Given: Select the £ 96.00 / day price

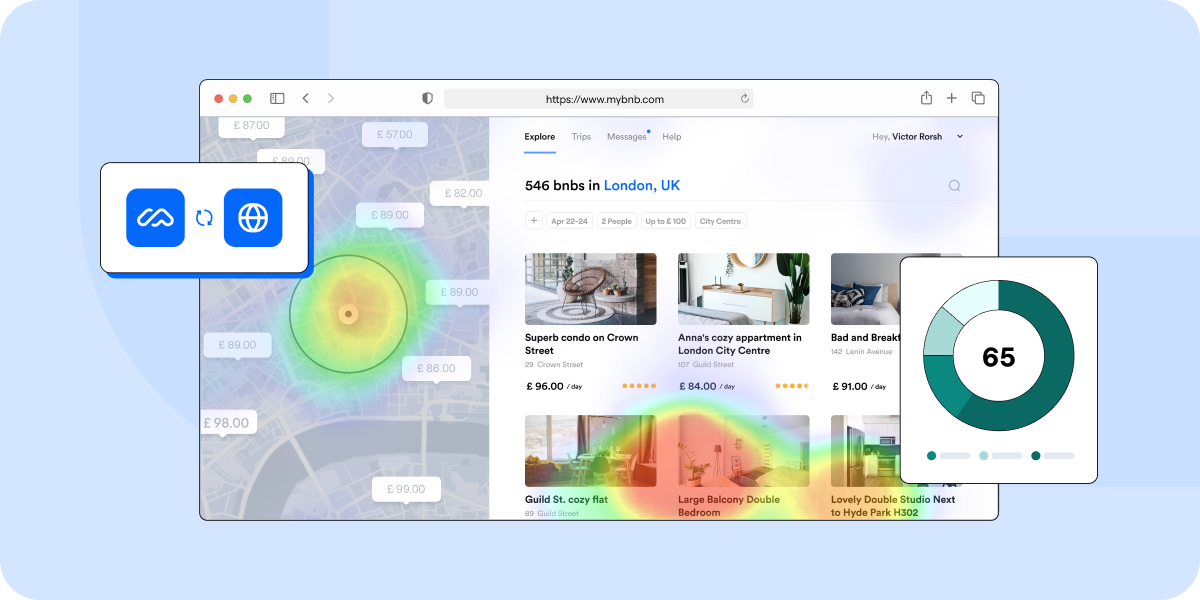Looking at the screenshot, I should (553, 386).
